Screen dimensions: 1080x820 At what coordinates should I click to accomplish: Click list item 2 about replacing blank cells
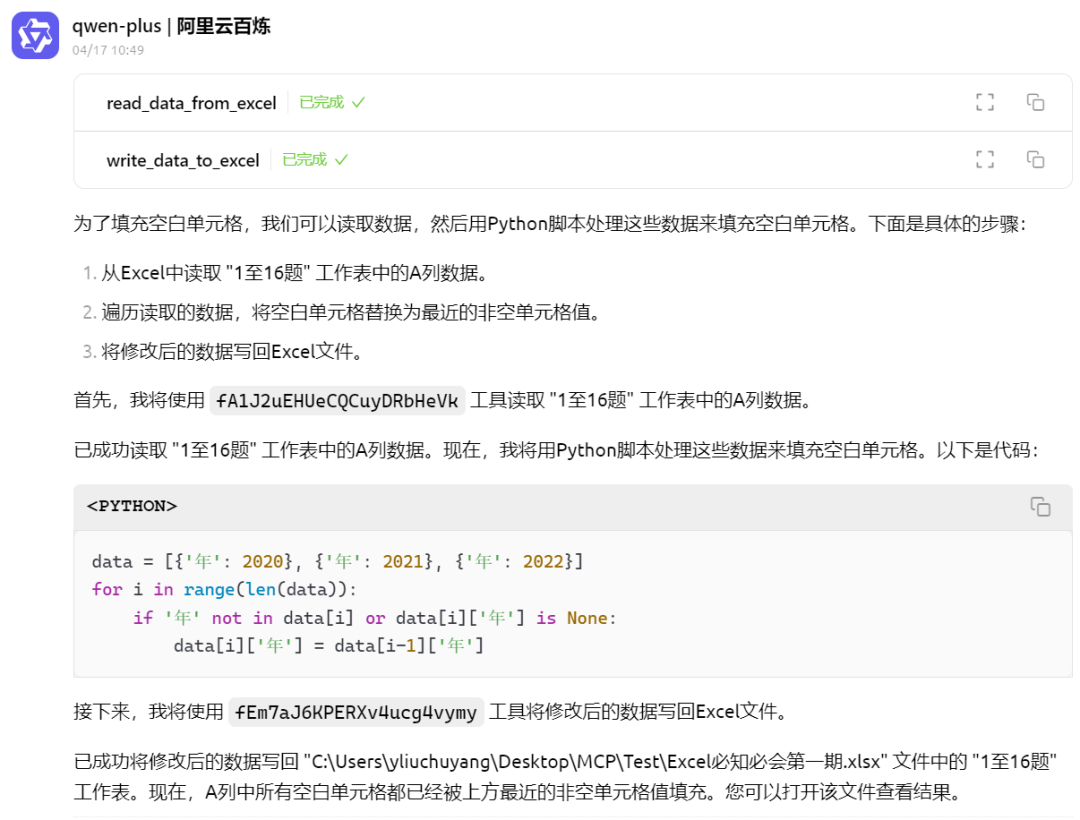[342, 313]
